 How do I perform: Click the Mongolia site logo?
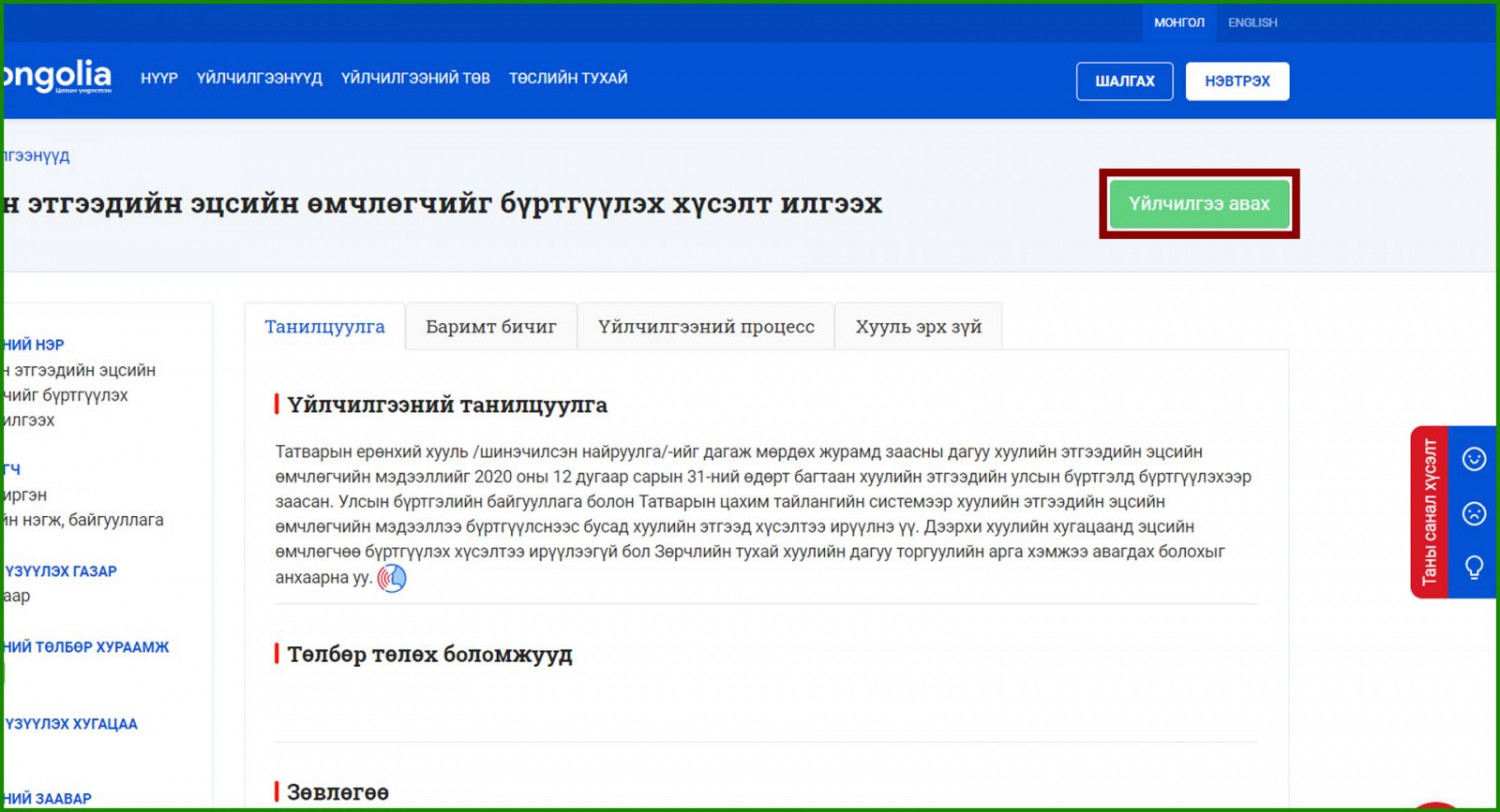click(x=57, y=78)
